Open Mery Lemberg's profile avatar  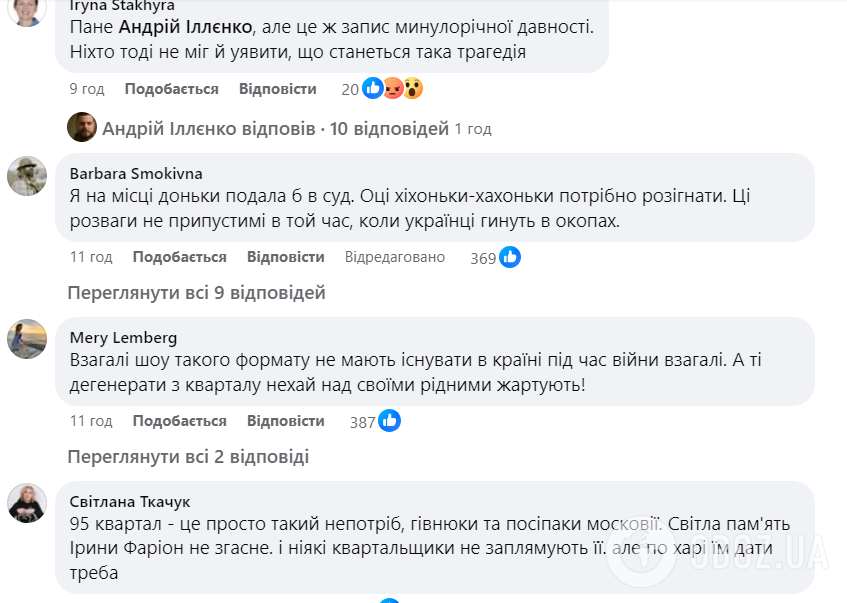tap(27, 340)
